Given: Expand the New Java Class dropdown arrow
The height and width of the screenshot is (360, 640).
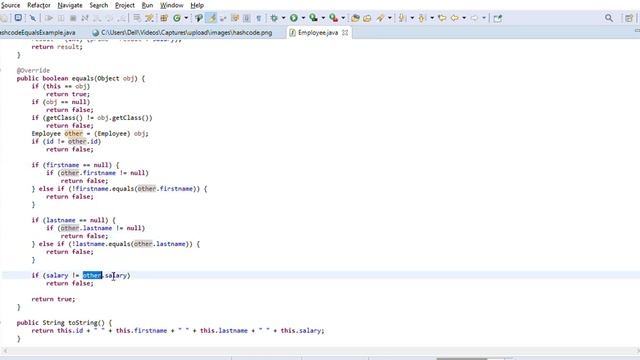Looking at the screenshot, I should tap(186, 18).
